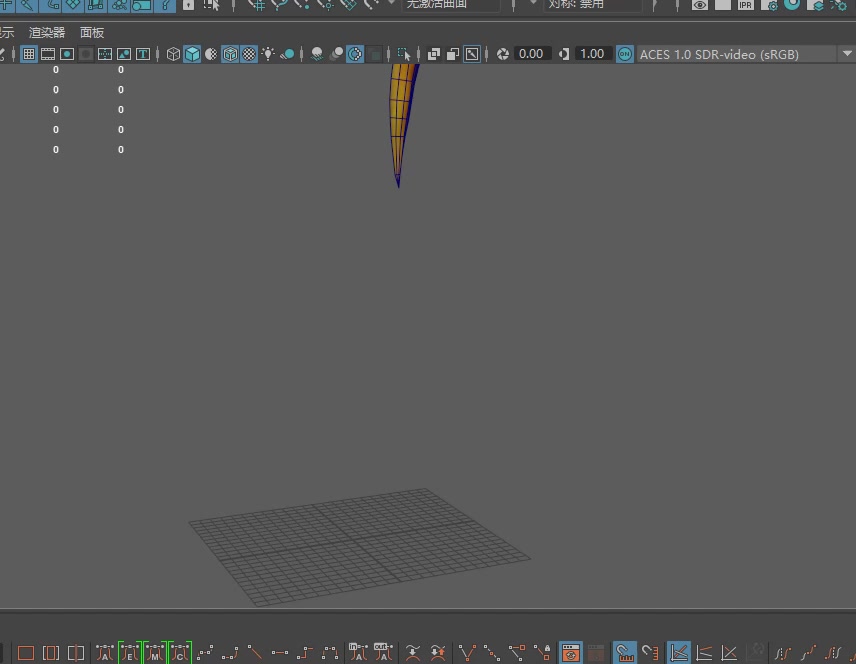Toggle the viewport grid display icon
The width and height of the screenshot is (856, 664).
29,54
